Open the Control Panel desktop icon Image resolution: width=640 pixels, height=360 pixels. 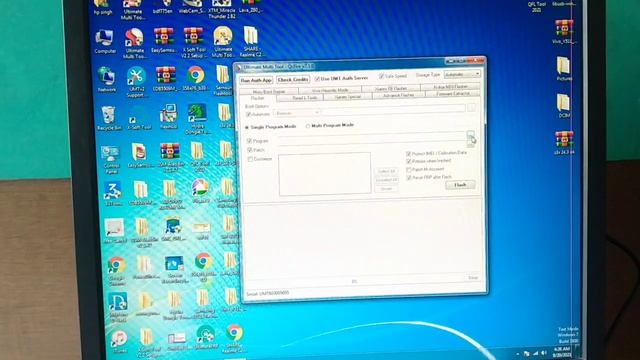pyautogui.click(x=111, y=160)
